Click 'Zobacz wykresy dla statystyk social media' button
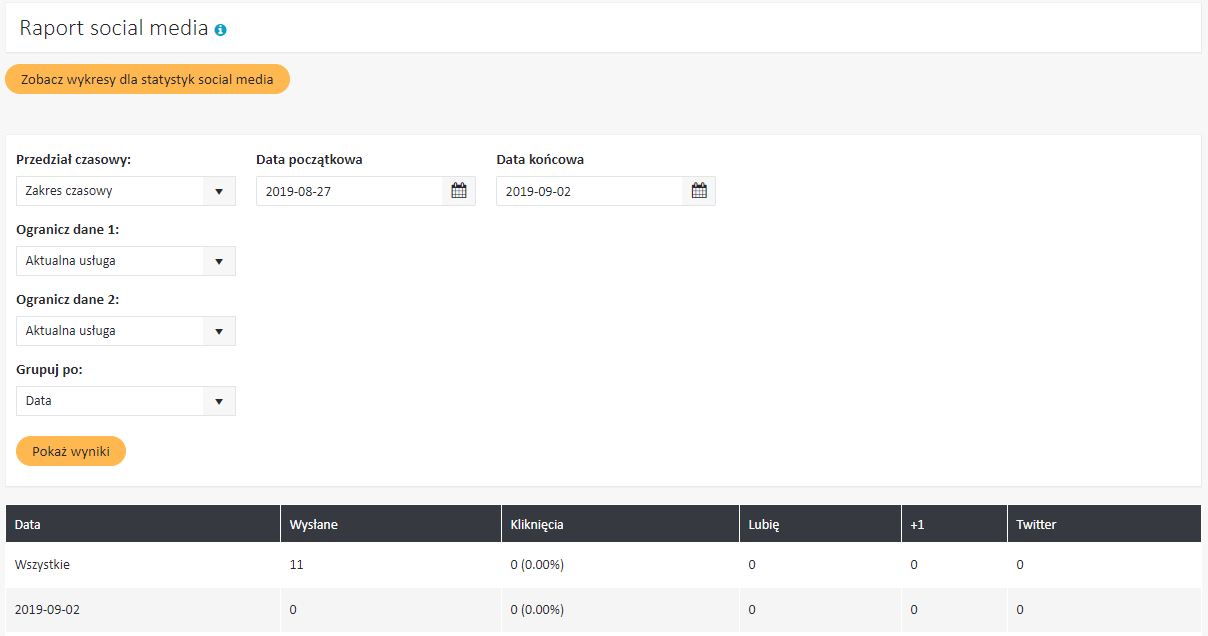Viewport: 1208px width, 636px height. (x=147, y=79)
